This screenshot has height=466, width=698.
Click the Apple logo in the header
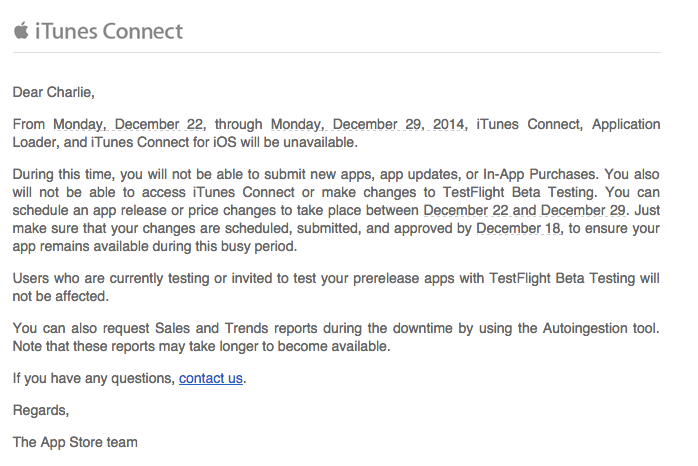tap(21, 31)
